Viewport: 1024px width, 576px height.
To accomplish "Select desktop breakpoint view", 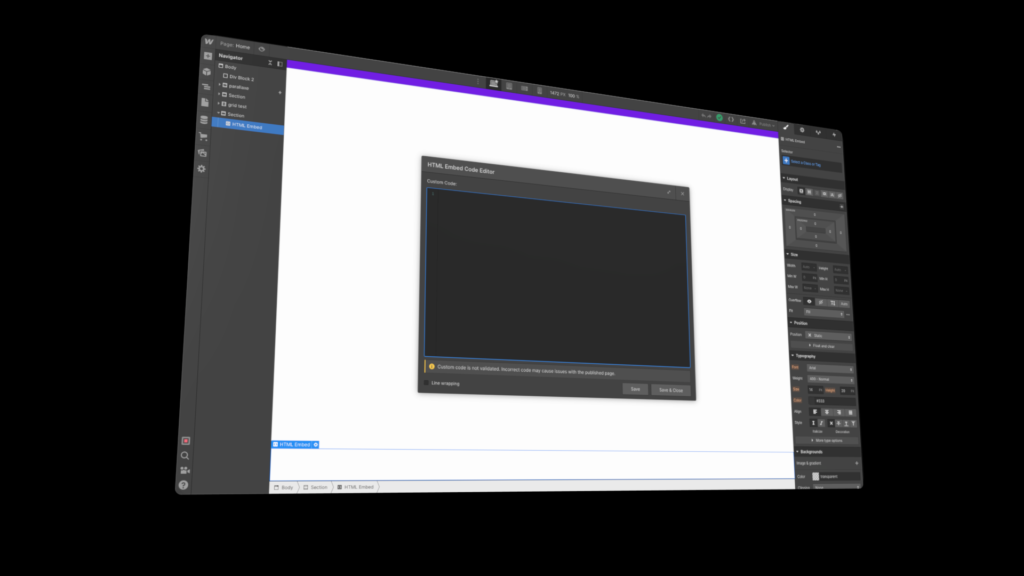I will click(x=494, y=84).
